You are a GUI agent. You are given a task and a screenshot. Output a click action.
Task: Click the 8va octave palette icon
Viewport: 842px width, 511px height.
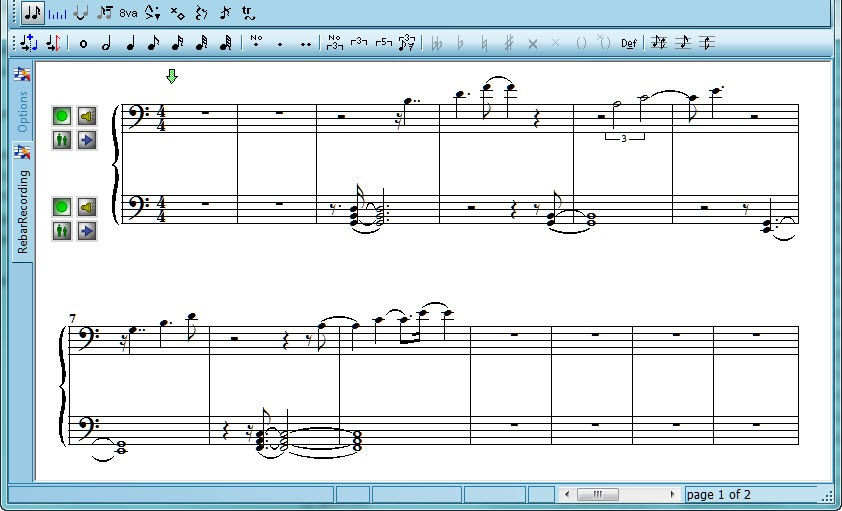pyautogui.click(x=128, y=13)
